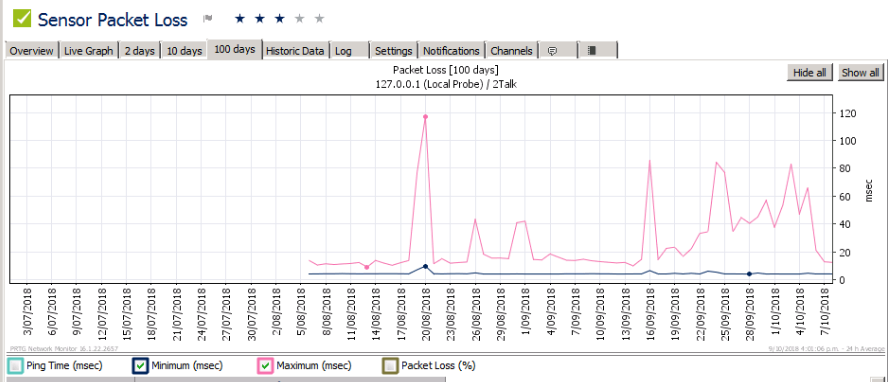The height and width of the screenshot is (382, 888).
Task: Open the 2 days graph tab
Action: pyautogui.click(x=140, y=50)
